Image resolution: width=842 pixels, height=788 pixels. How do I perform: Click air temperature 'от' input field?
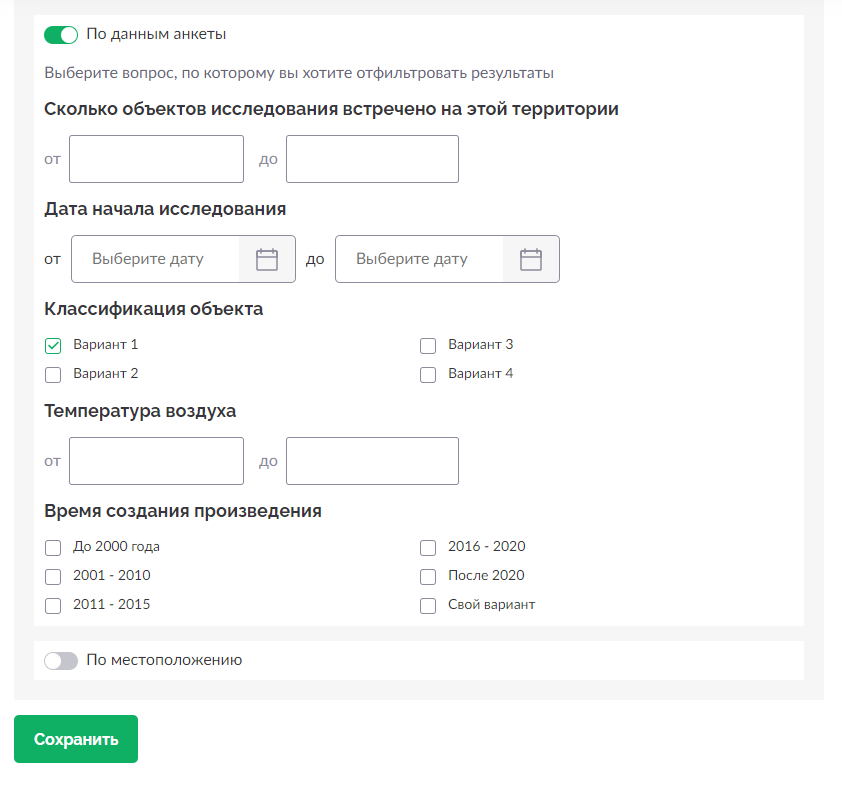[156, 461]
